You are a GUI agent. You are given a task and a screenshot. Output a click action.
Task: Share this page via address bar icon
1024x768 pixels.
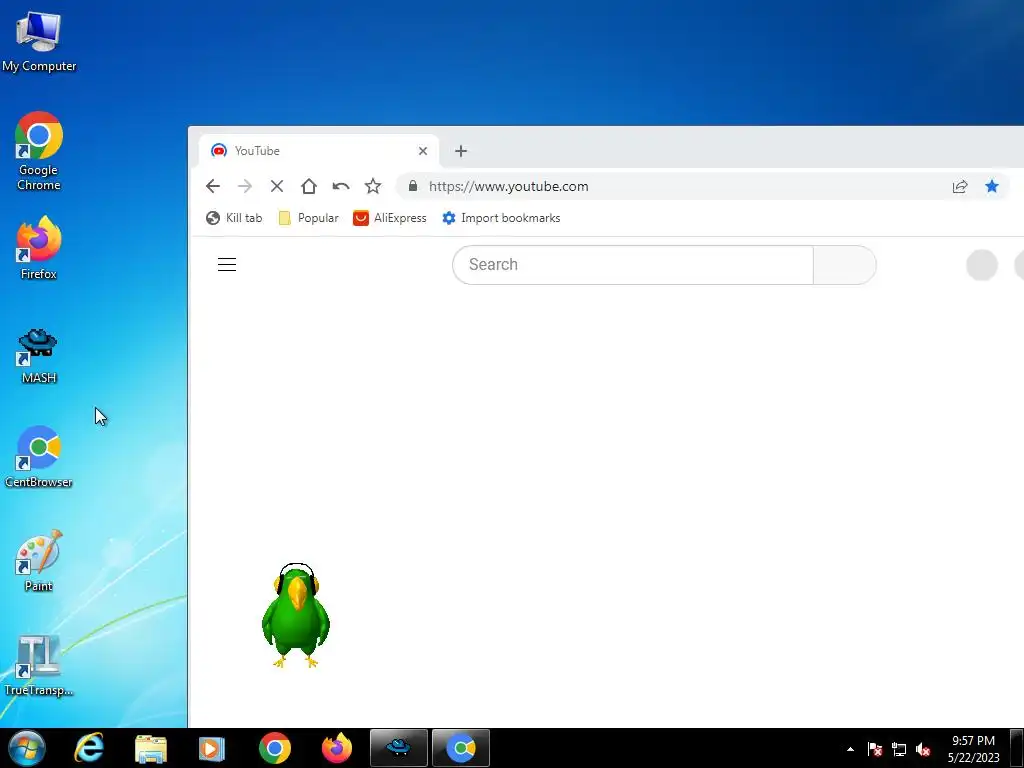[960, 187]
